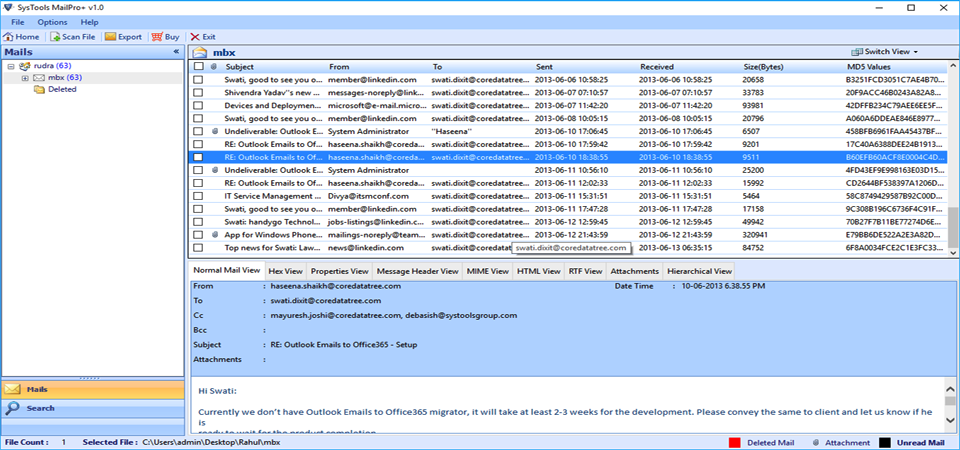Image resolution: width=960 pixels, height=450 pixels.
Task: Select the Normal Mail View tab
Action: click(227, 270)
